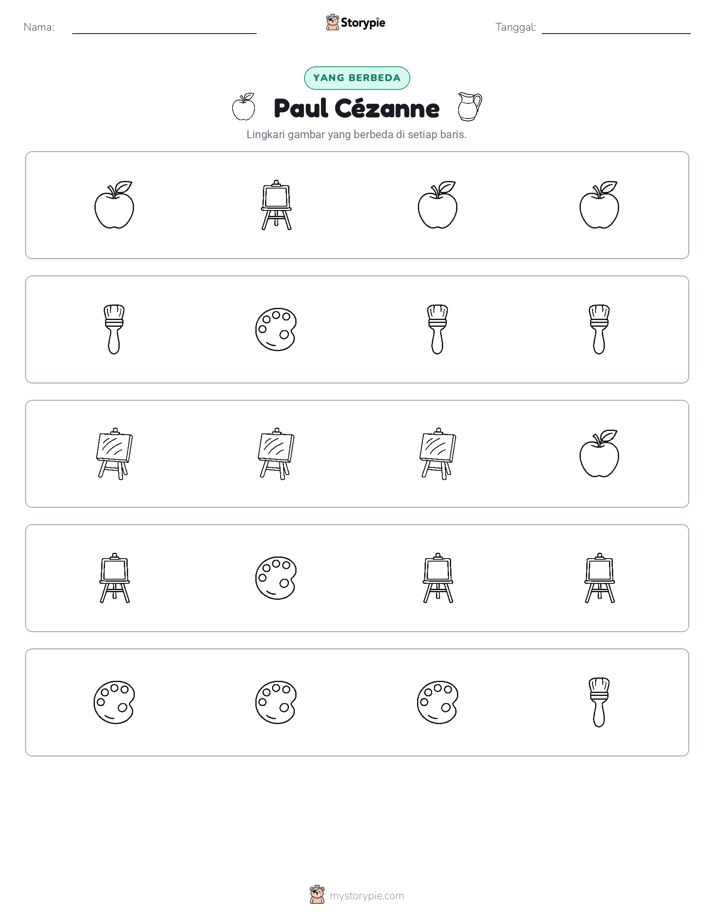The image size is (714, 924).
Task: Circle the paintbrush in the fifth row
Action: [x=599, y=702]
